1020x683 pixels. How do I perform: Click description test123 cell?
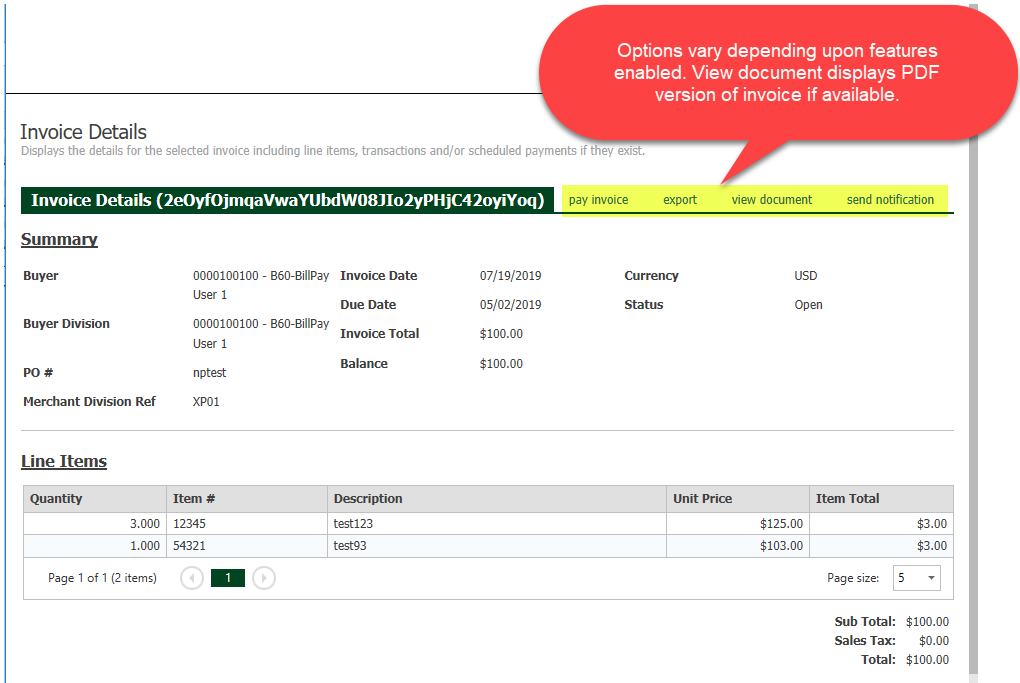497,524
